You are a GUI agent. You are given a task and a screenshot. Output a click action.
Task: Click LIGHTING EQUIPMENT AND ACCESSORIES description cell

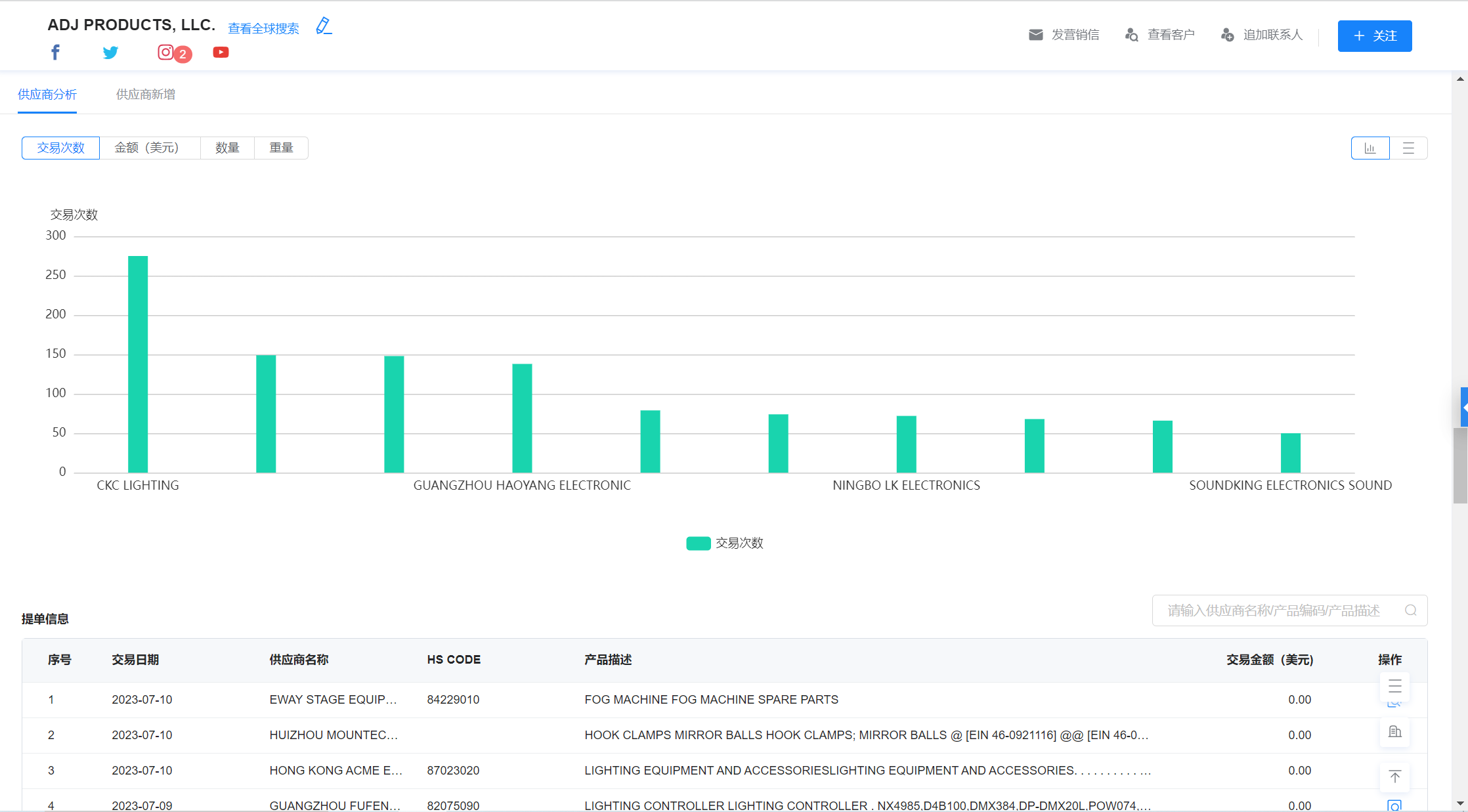coord(868,771)
